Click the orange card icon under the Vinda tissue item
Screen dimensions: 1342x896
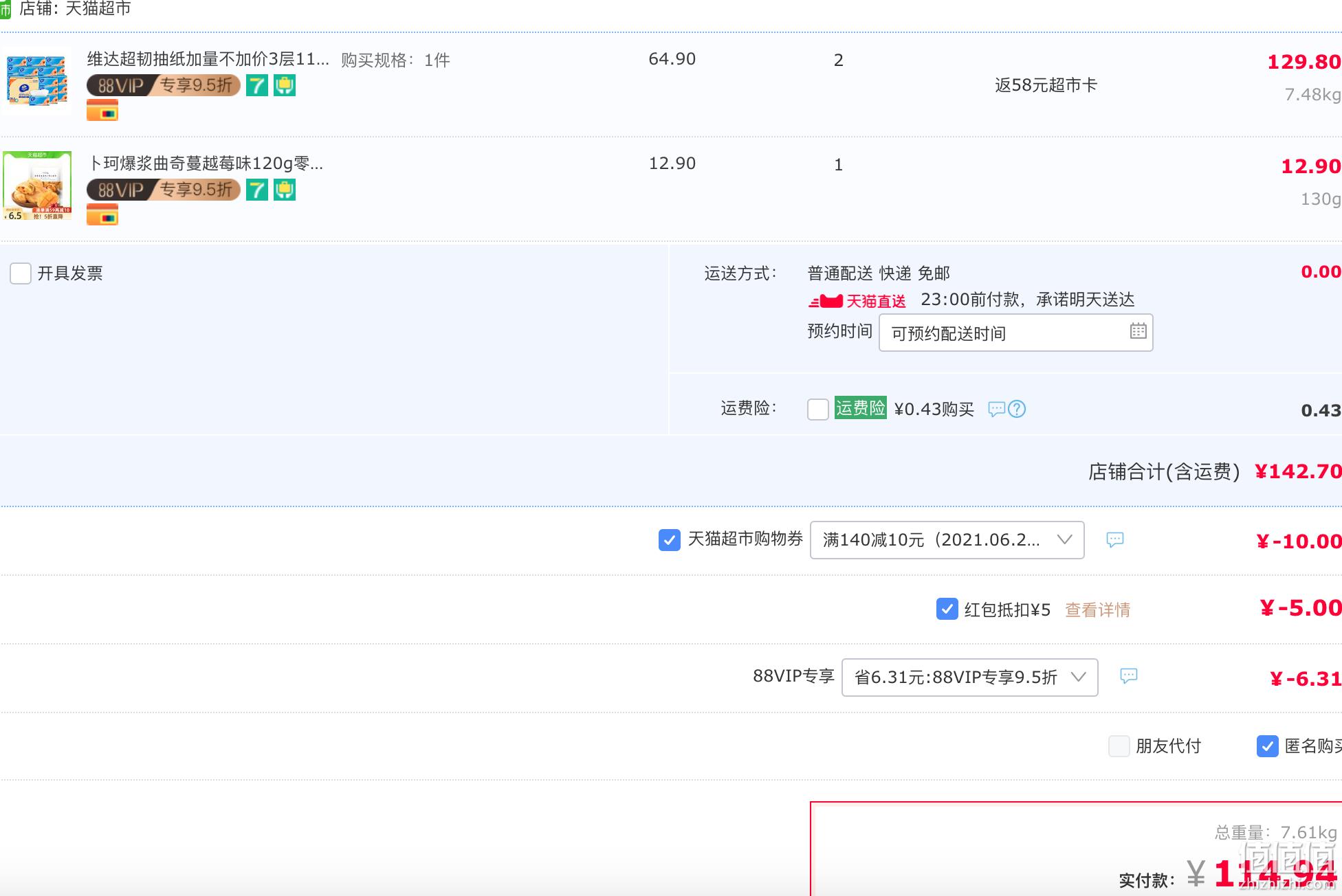[x=102, y=110]
